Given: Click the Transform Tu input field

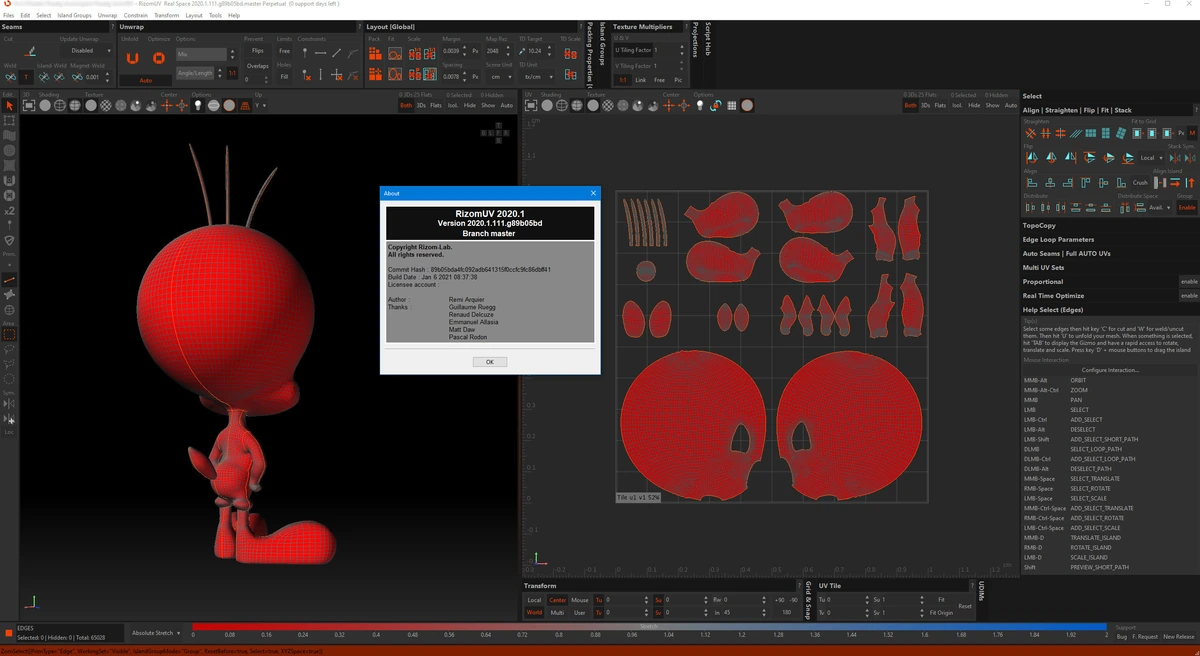Looking at the screenshot, I should pos(626,599).
